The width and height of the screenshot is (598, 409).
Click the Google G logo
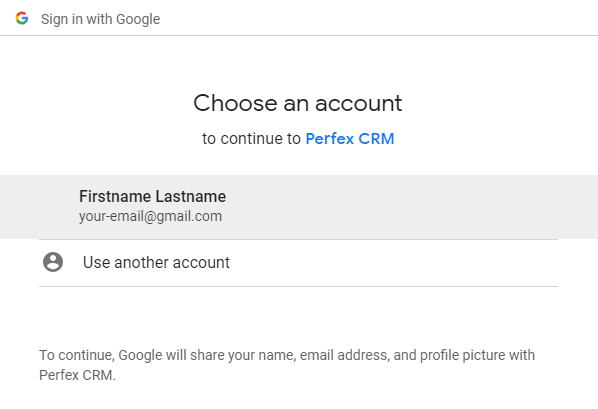click(x=22, y=18)
